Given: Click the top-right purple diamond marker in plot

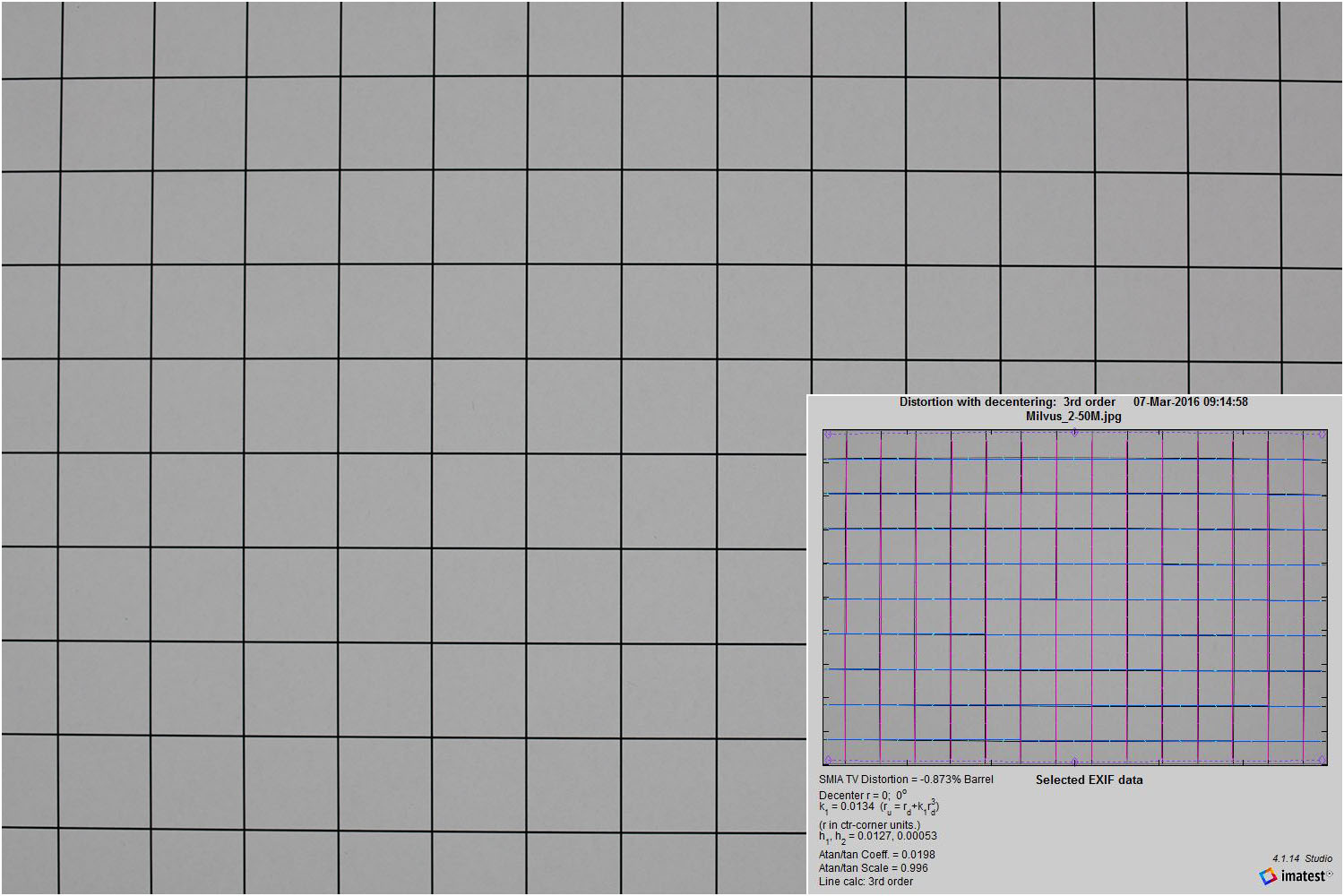Looking at the screenshot, I should point(1322,435).
